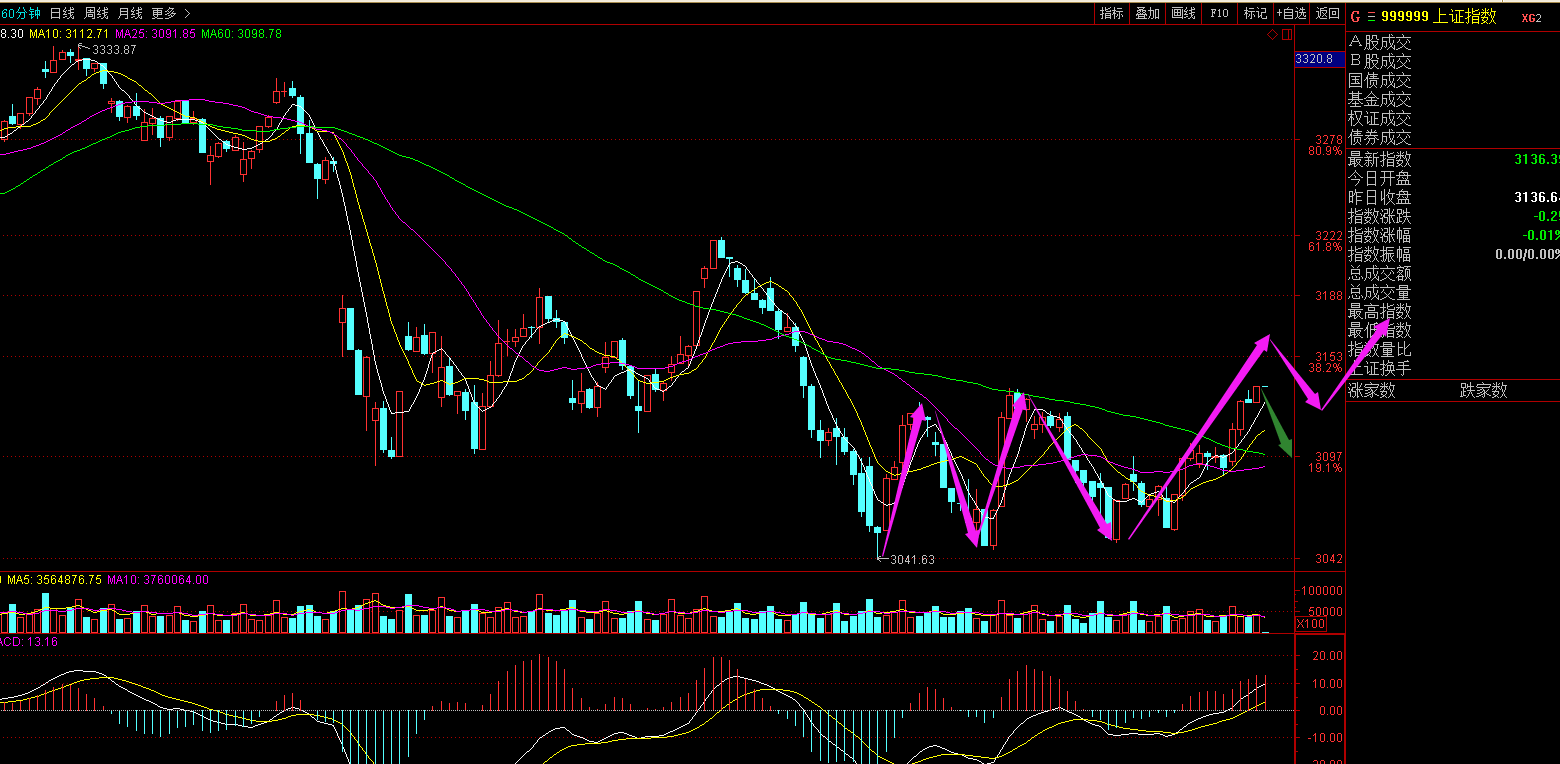Click the 昨日收盘 label

coord(1380,197)
